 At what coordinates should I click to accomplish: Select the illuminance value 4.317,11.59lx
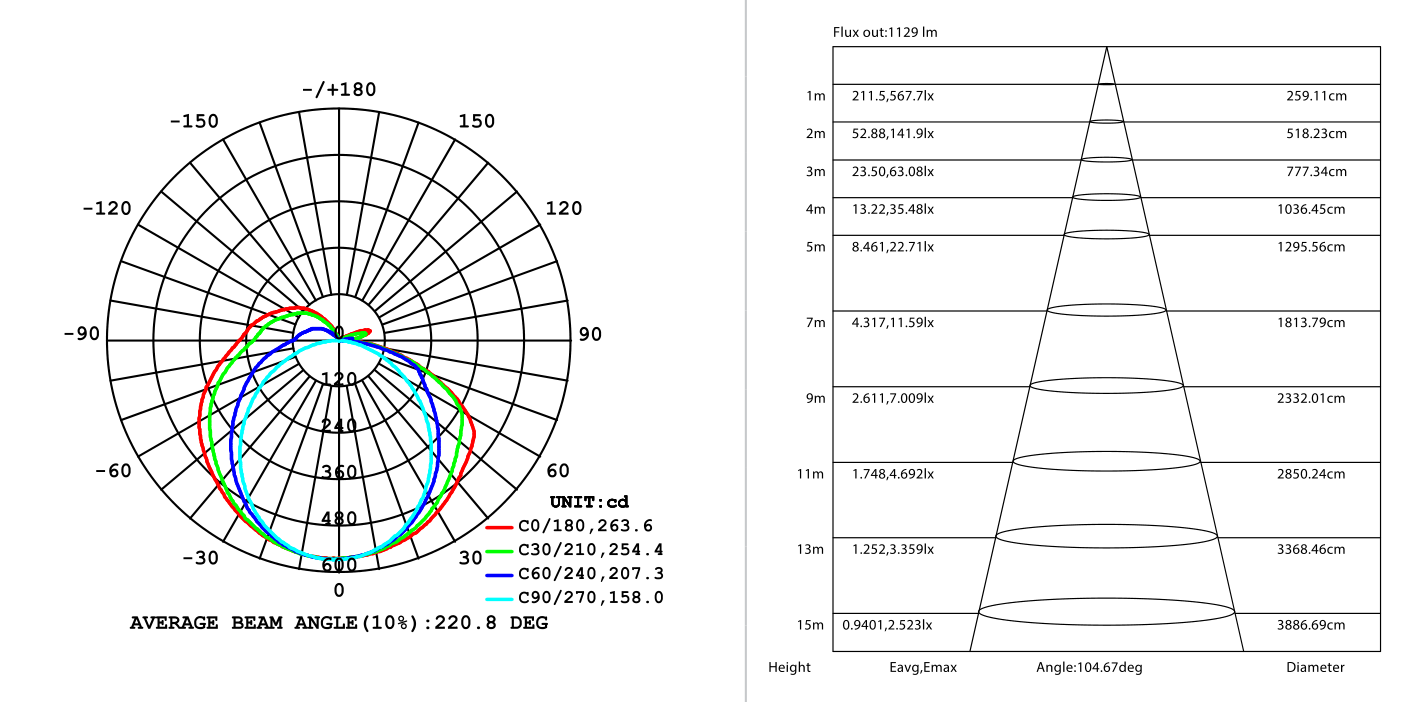(x=893, y=323)
